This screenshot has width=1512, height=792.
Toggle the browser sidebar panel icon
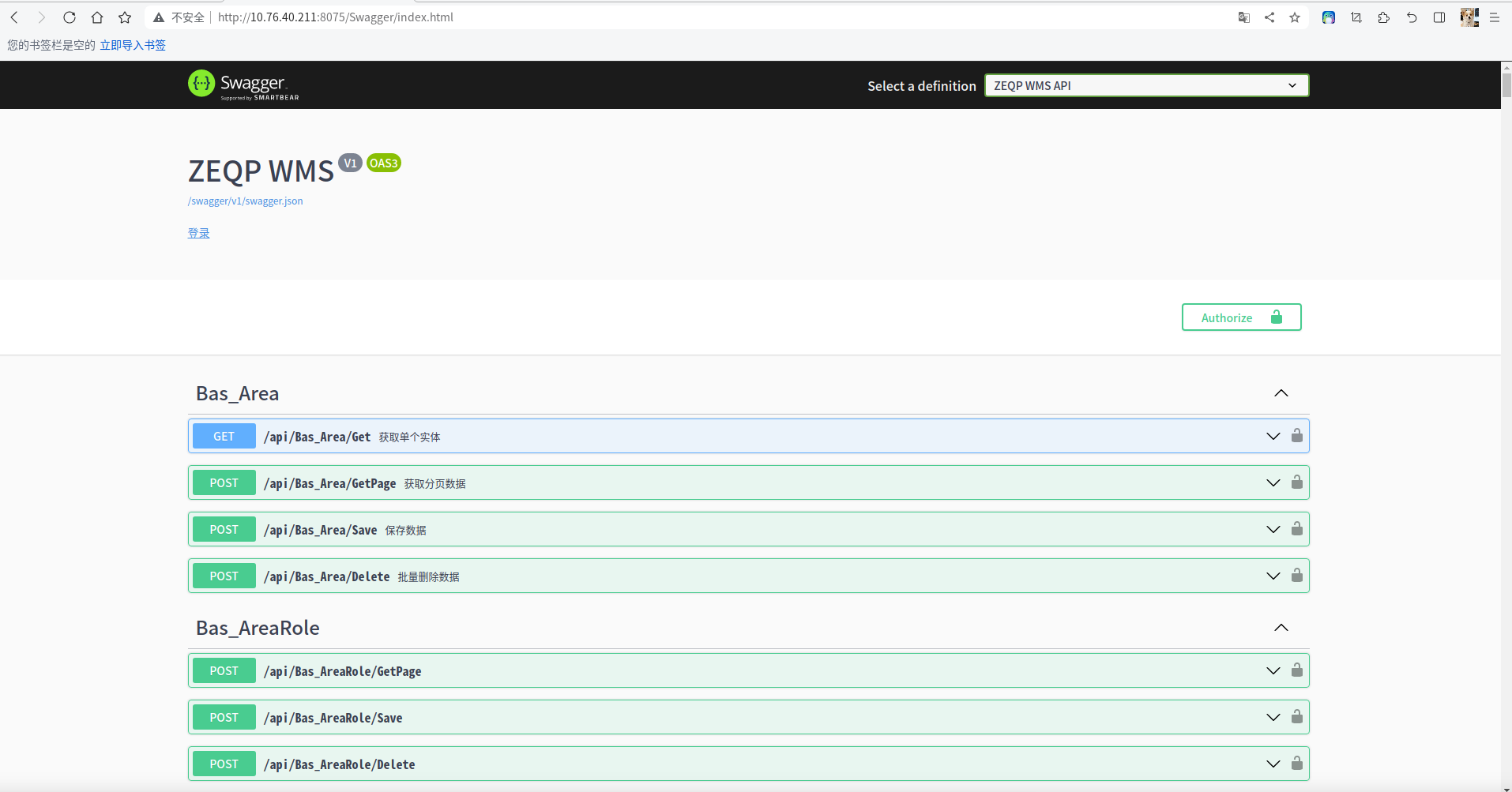click(x=1439, y=17)
